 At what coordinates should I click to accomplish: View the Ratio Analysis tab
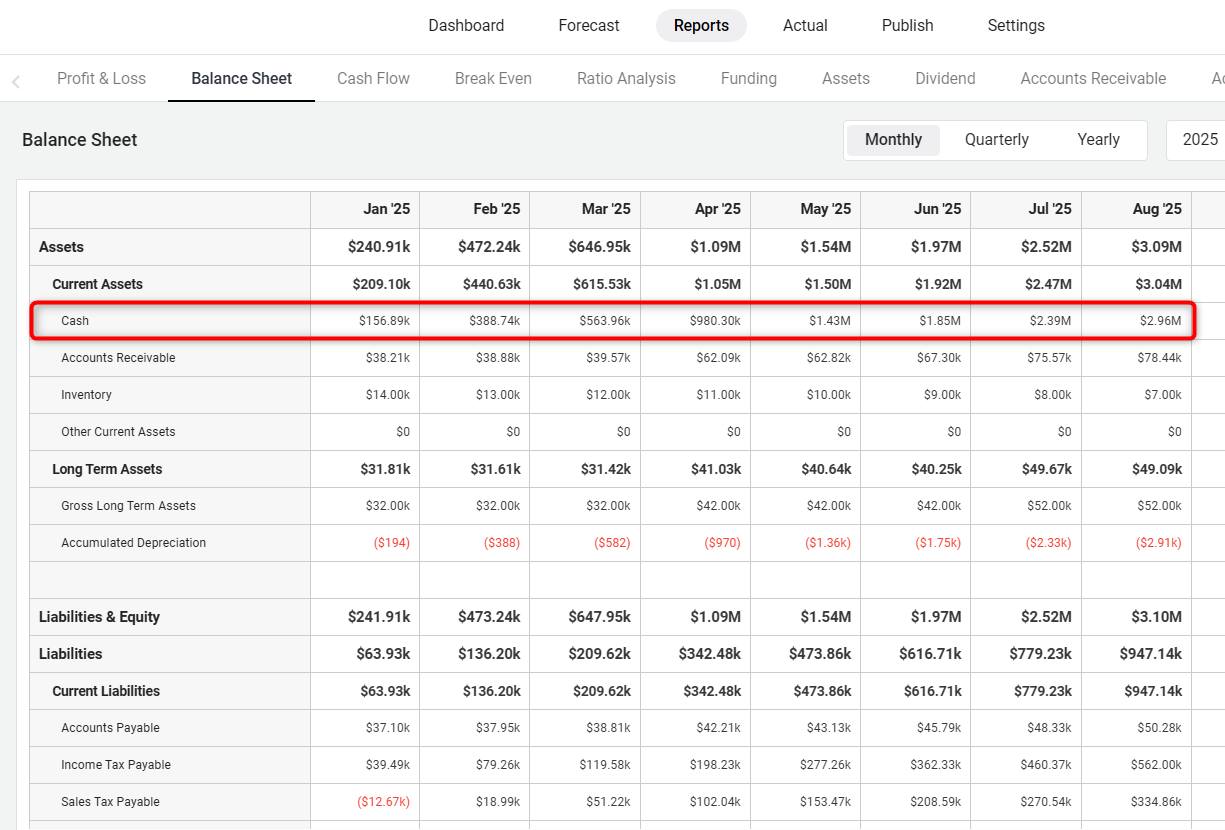[626, 79]
